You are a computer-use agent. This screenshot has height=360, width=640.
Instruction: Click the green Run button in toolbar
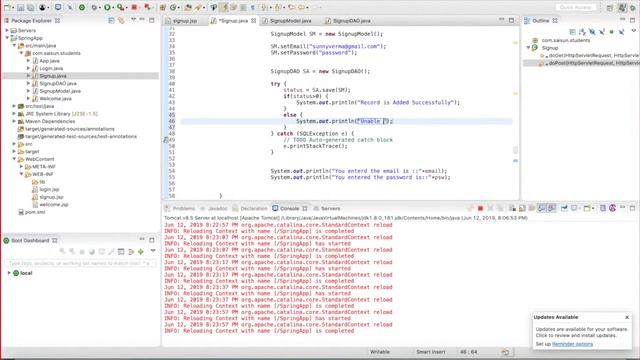[107, 7]
